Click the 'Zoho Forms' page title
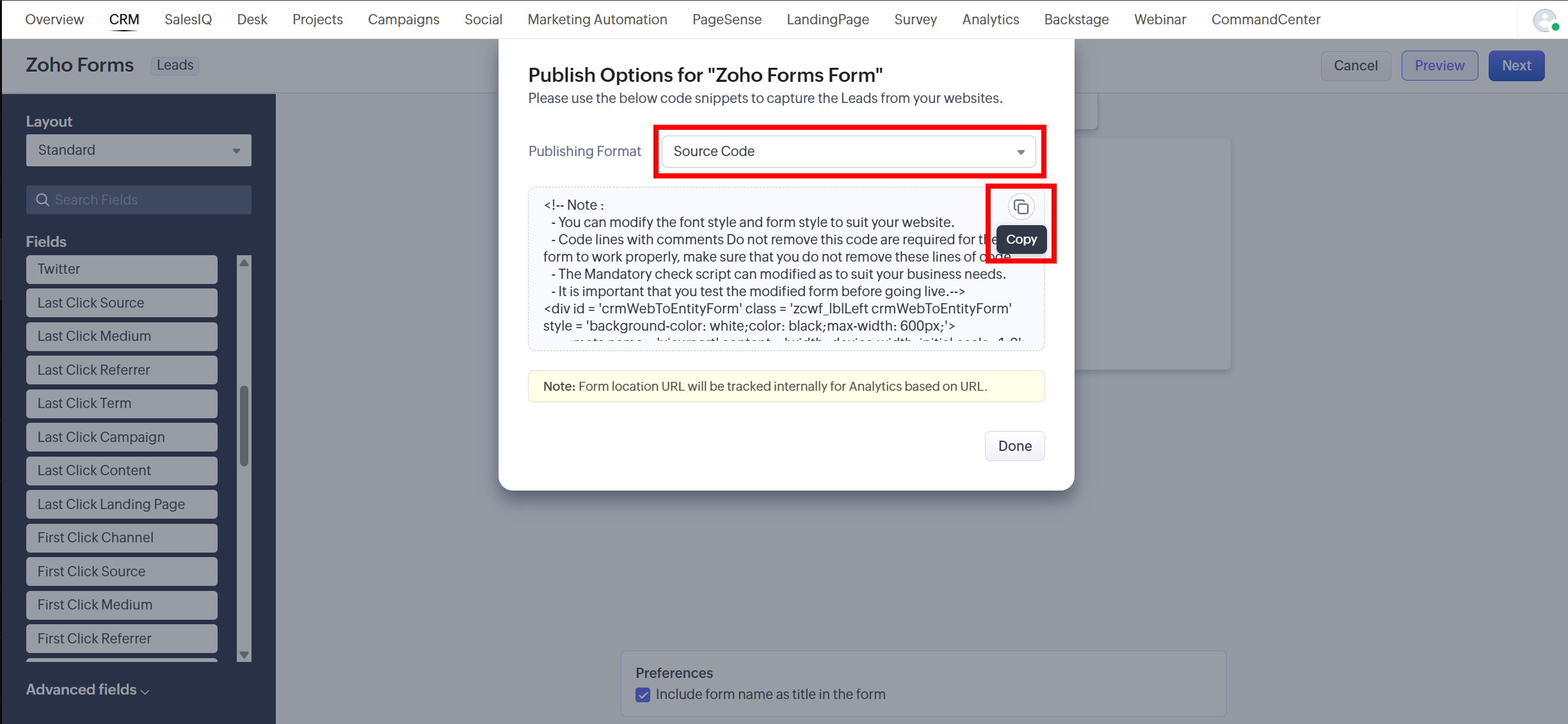1568x724 pixels. click(x=80, y=65)
